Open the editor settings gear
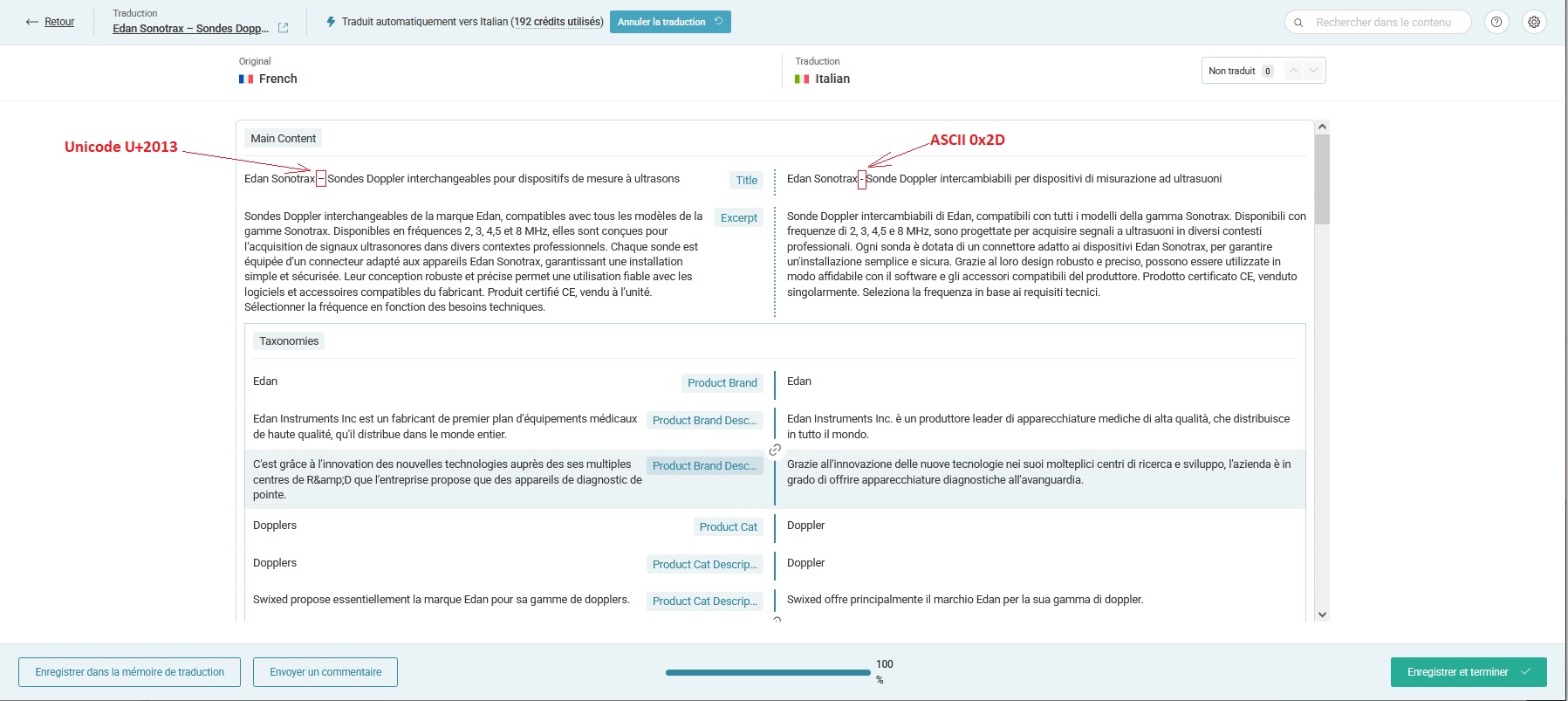1568x701 pixels. pos(1534,22)
